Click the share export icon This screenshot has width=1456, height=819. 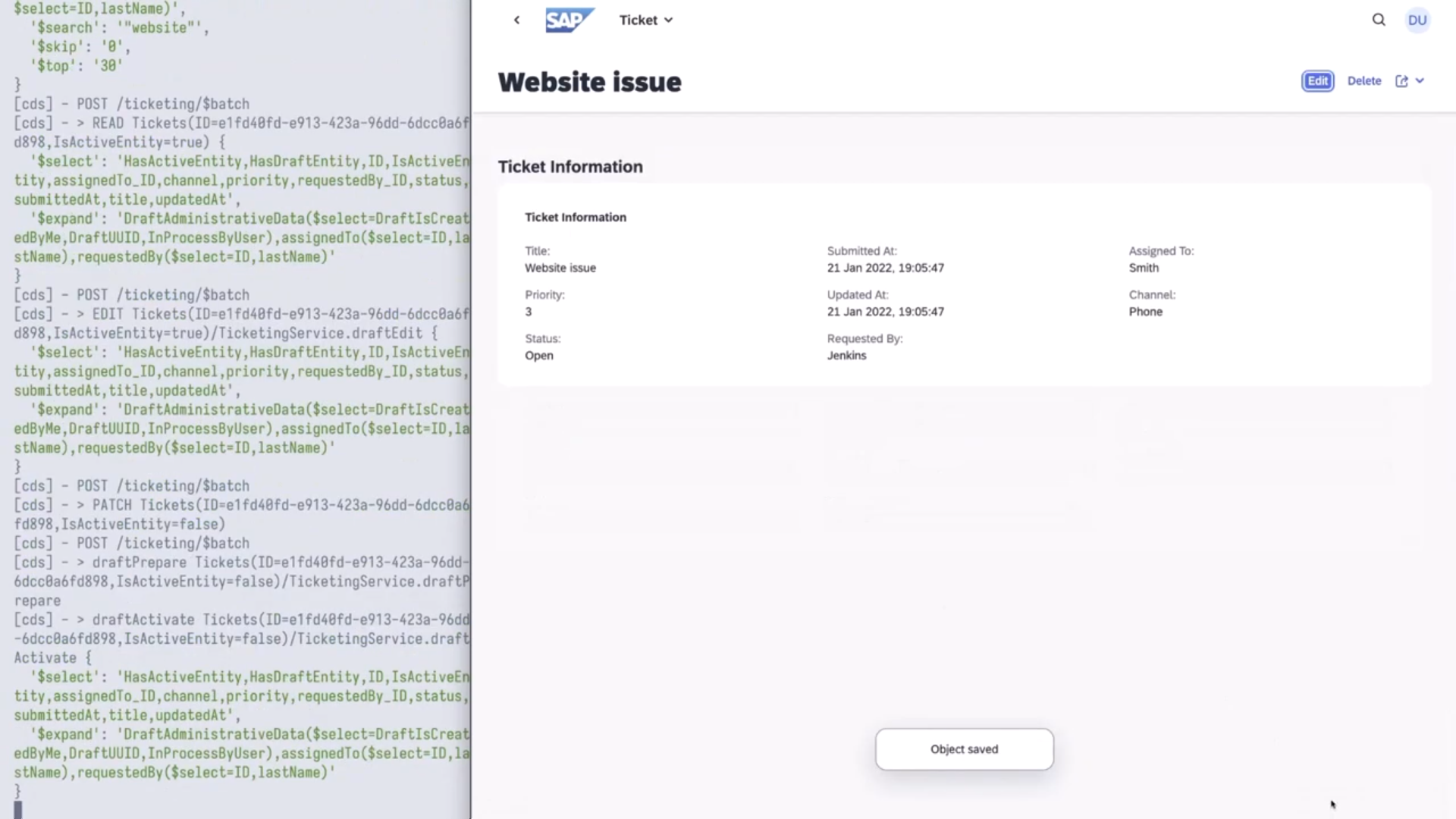[1401, 81]
